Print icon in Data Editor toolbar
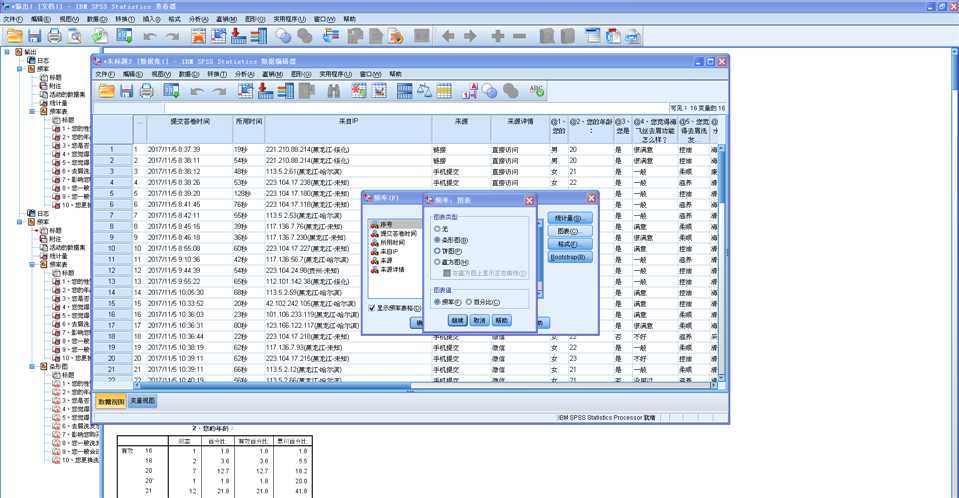Screen dimensions: 959x498 click(x=146, y=91)
